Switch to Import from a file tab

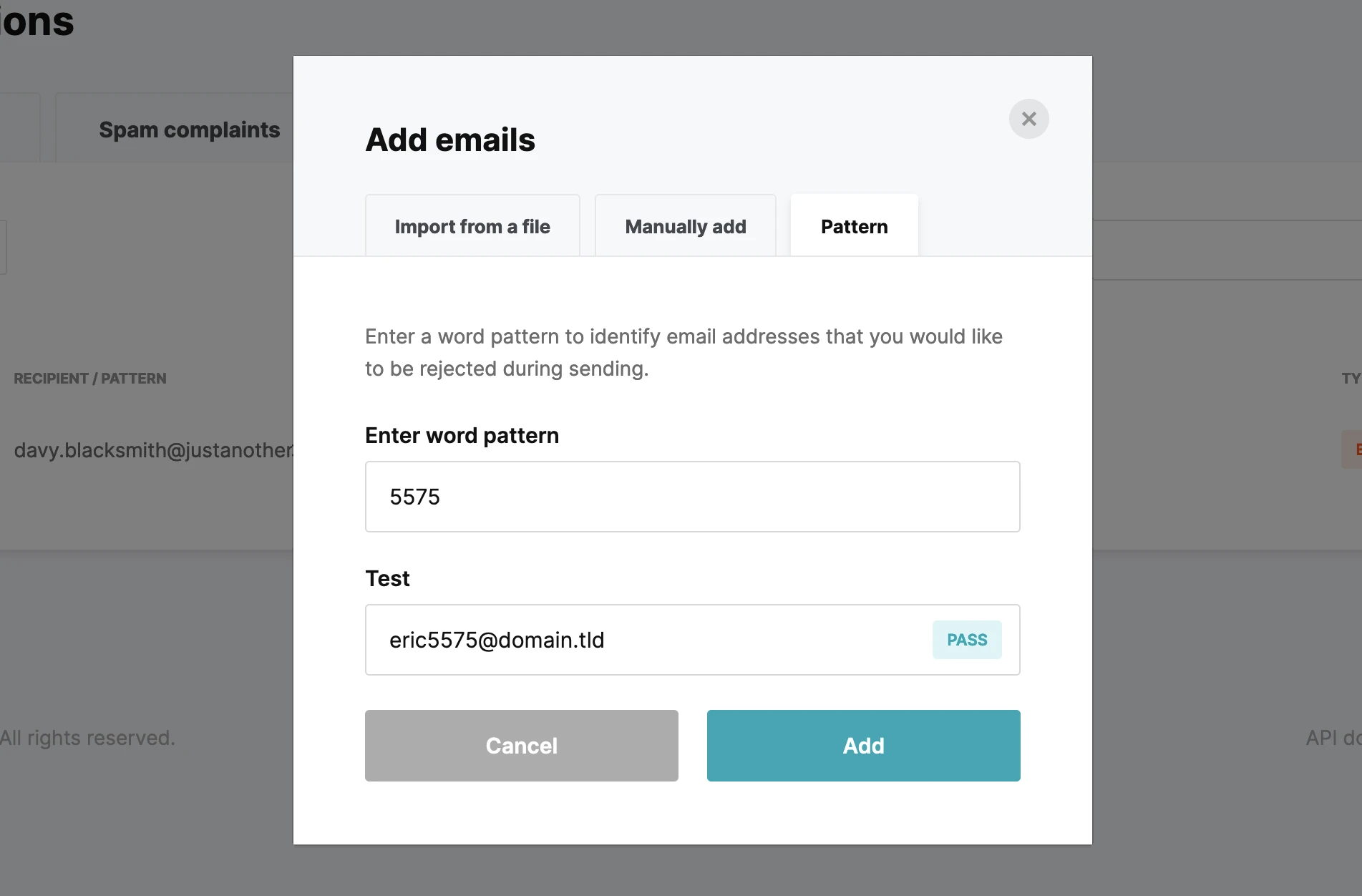[472, 226]
